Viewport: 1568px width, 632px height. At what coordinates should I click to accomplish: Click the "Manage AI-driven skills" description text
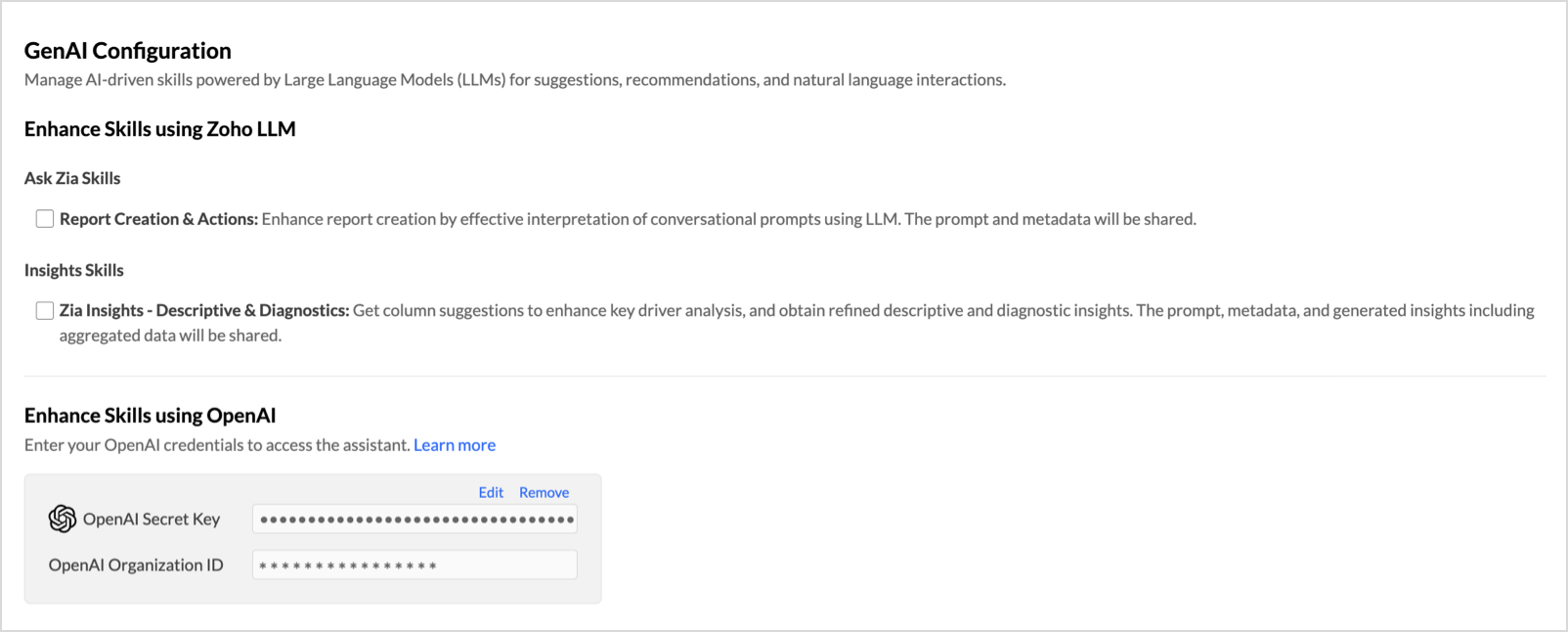[514, 80]
